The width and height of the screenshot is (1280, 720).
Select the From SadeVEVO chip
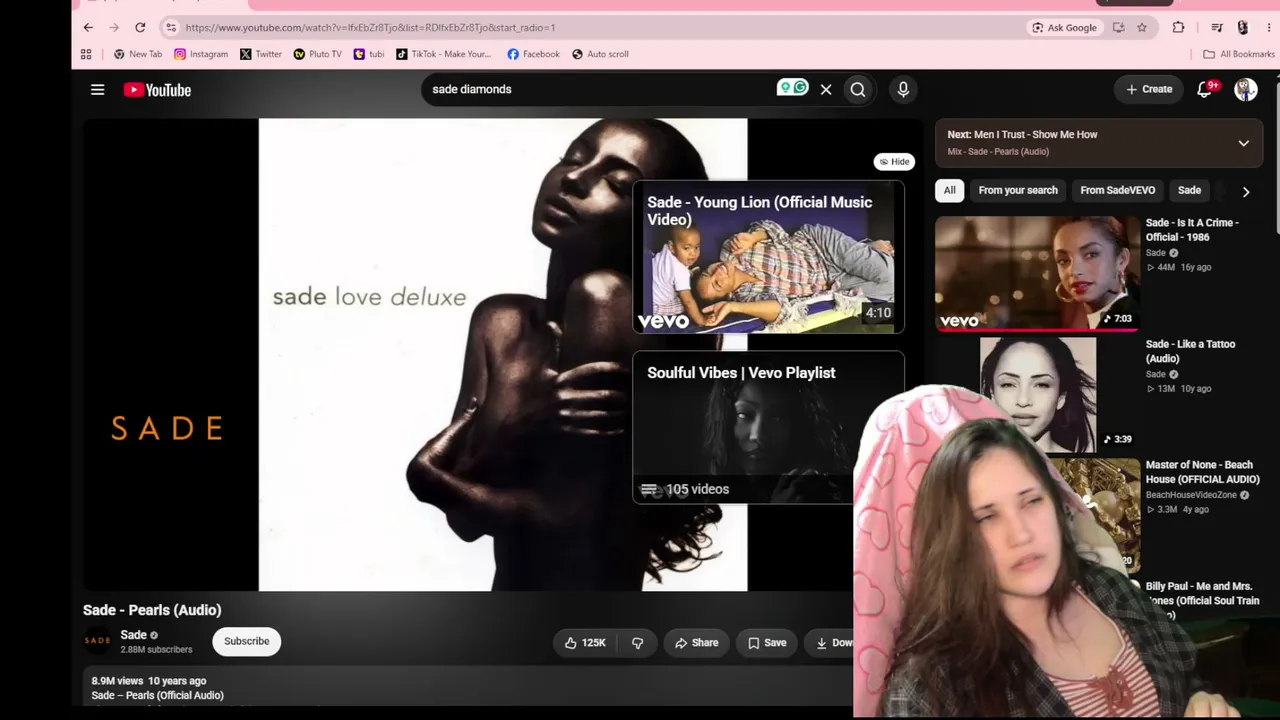coord(1118,190)
